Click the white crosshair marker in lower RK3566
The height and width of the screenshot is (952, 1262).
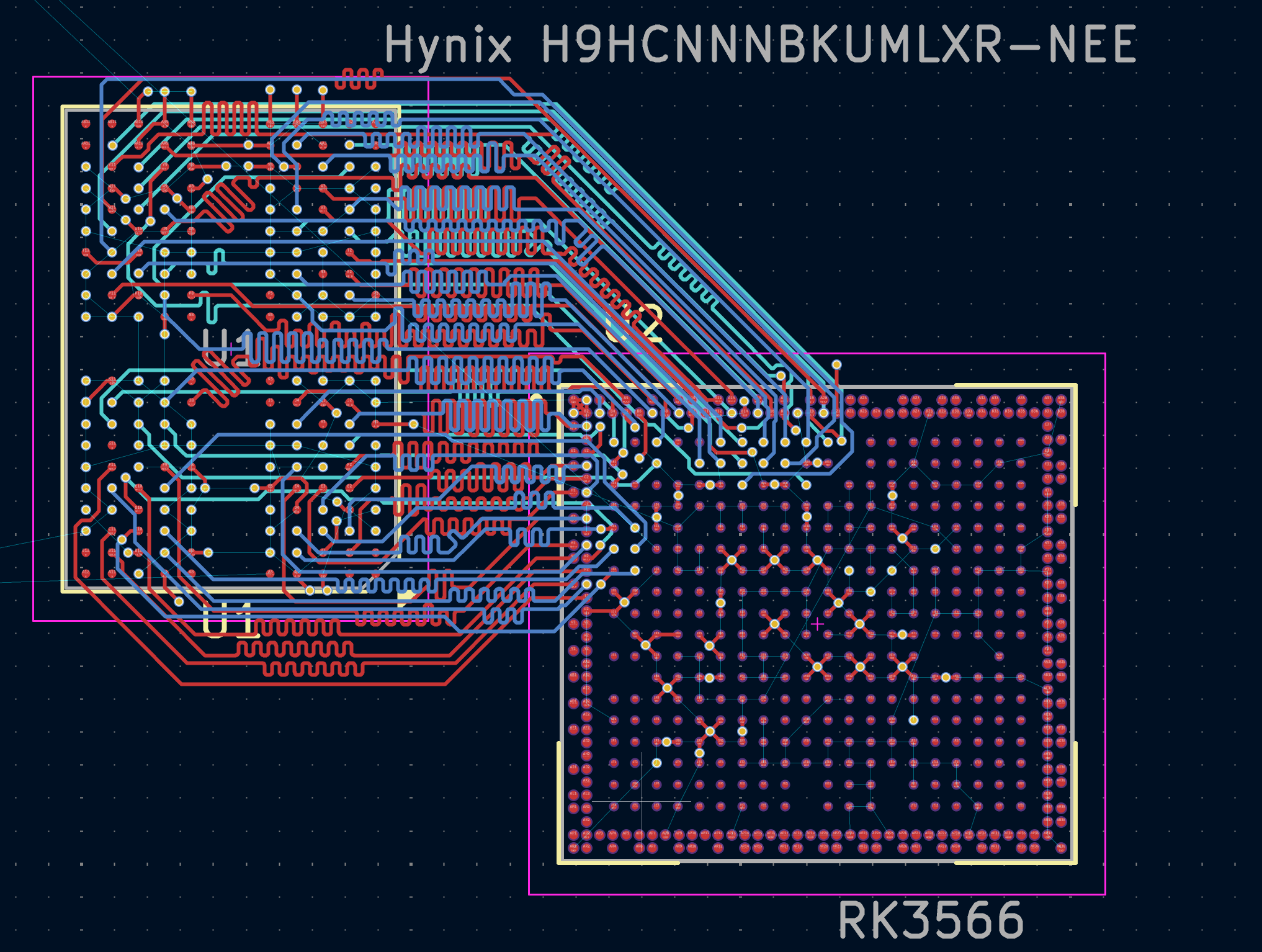click(x=642, y=802)
